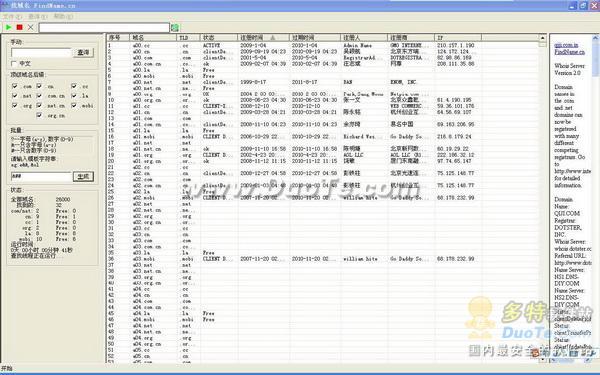Click the green refresh icon beside the address bar
Screen dimensions: 600x375
pos(175,28)
